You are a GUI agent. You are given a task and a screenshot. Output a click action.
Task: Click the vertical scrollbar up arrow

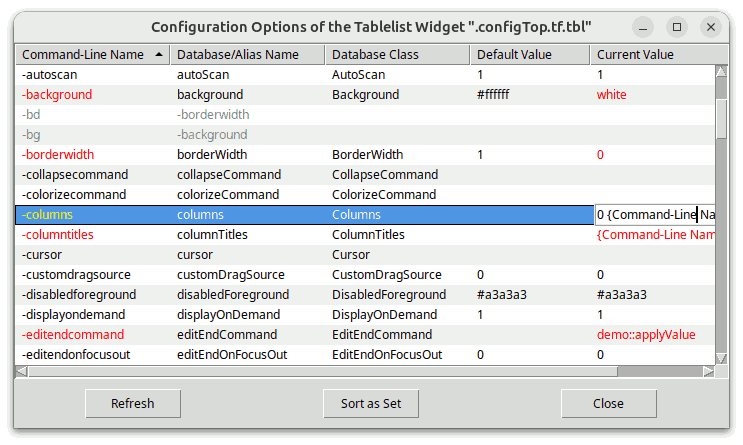(x=721, y=71)
